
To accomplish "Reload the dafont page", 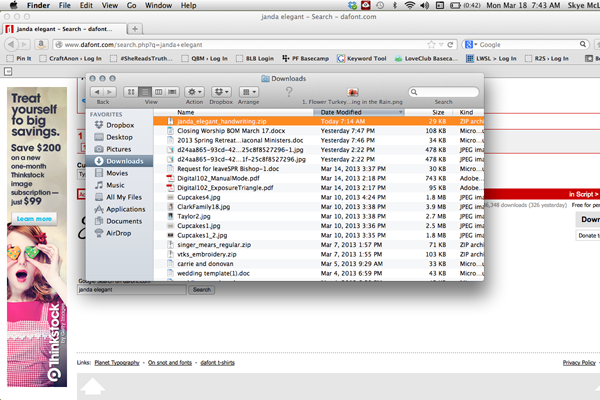I will click(450, 45).
